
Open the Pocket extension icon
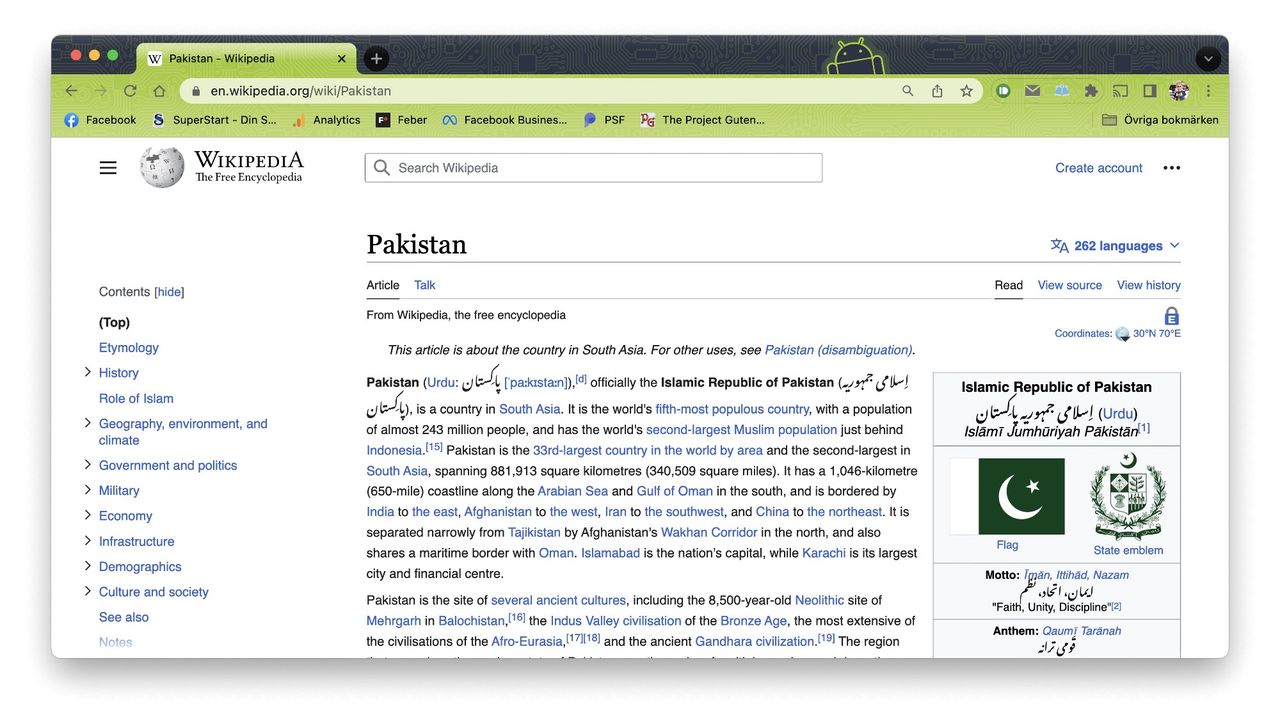[1003, 90]
